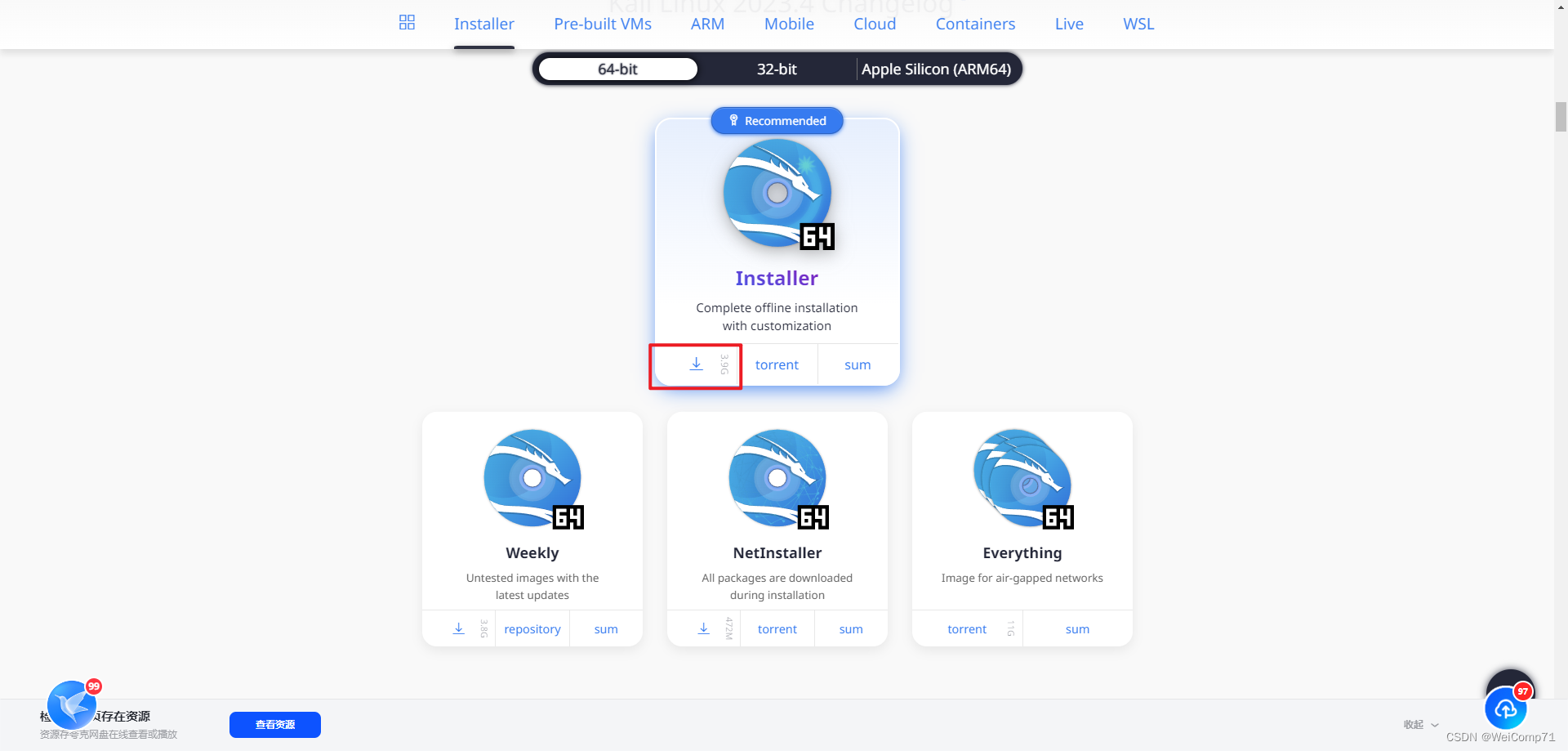Download the NetInstaller image
Viewport: 1568px width, 751px height.
pos(704,628)
